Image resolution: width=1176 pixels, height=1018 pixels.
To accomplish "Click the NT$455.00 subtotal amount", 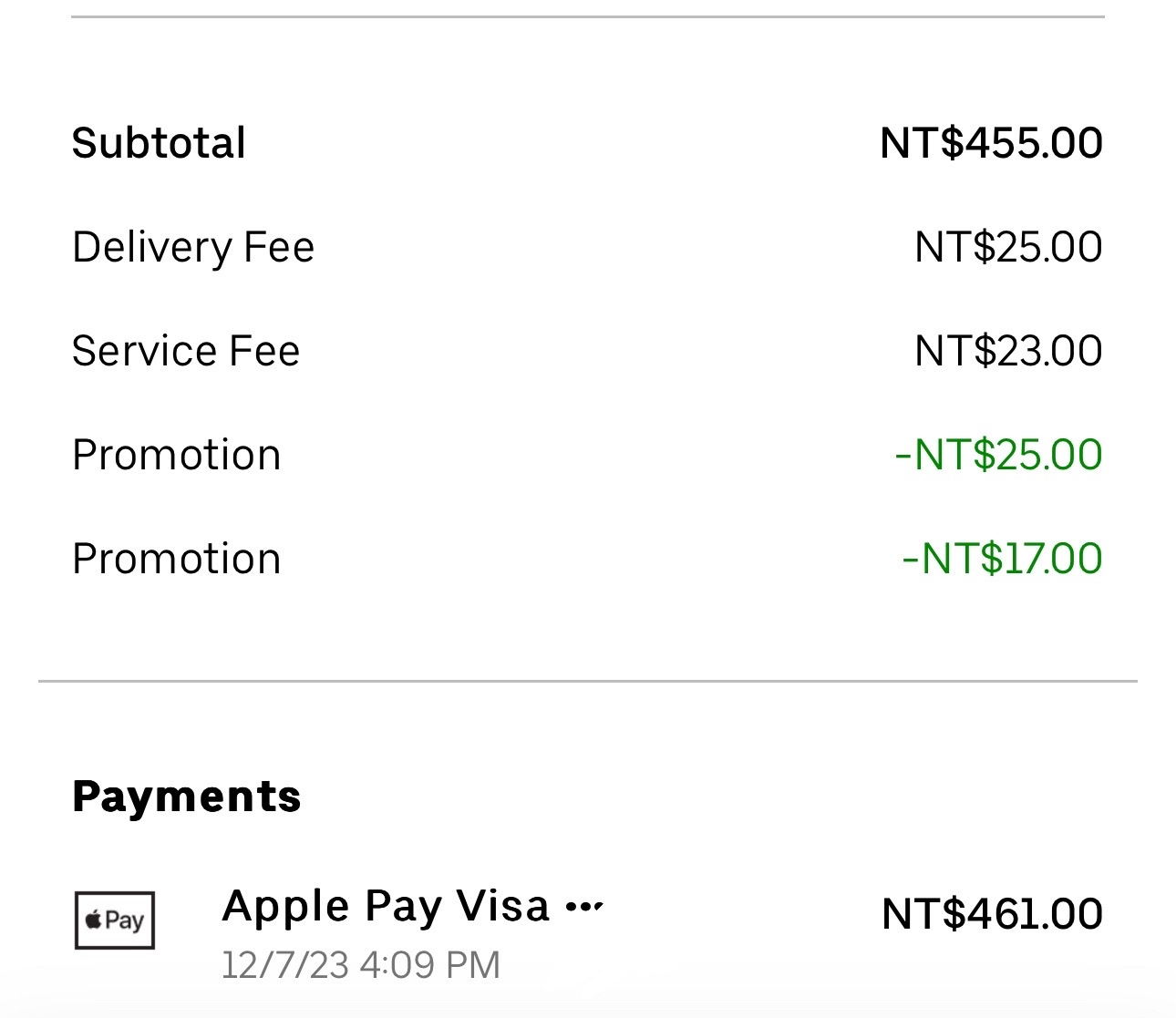I will point(992,143).
